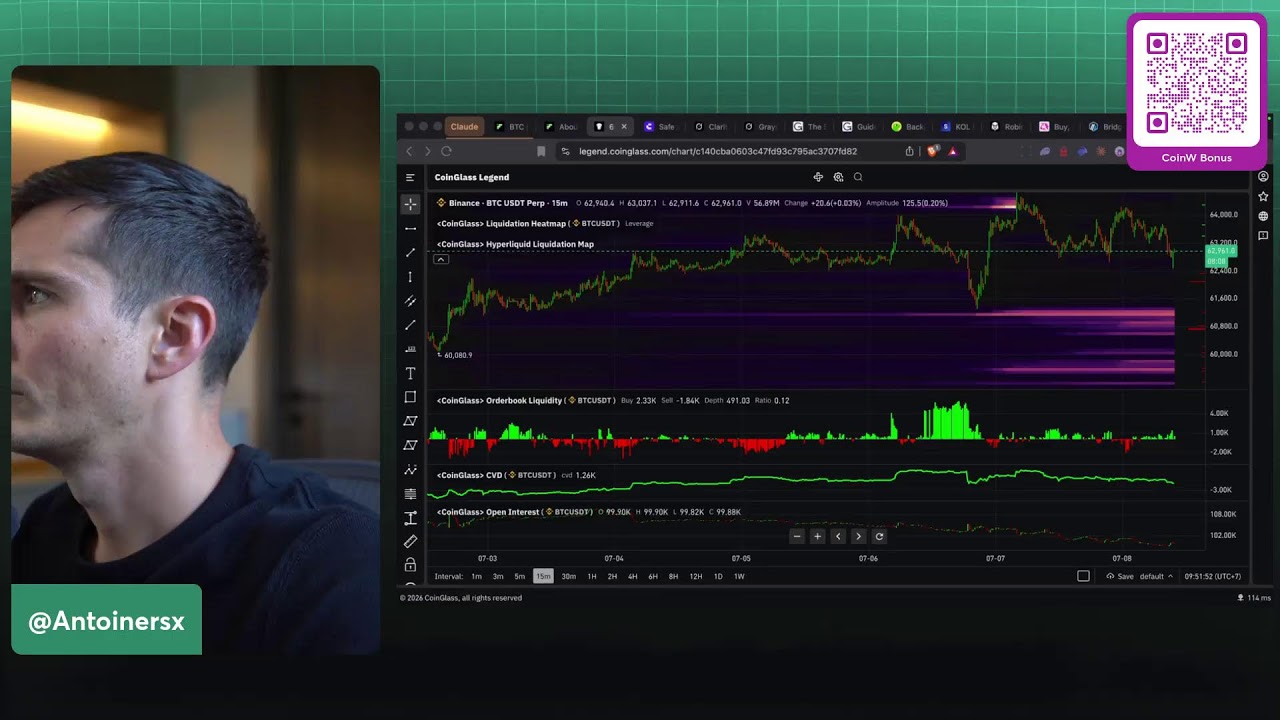Switch to the Claude browser tab
This screenshot has width=1280, height=720.
(464, 127)
